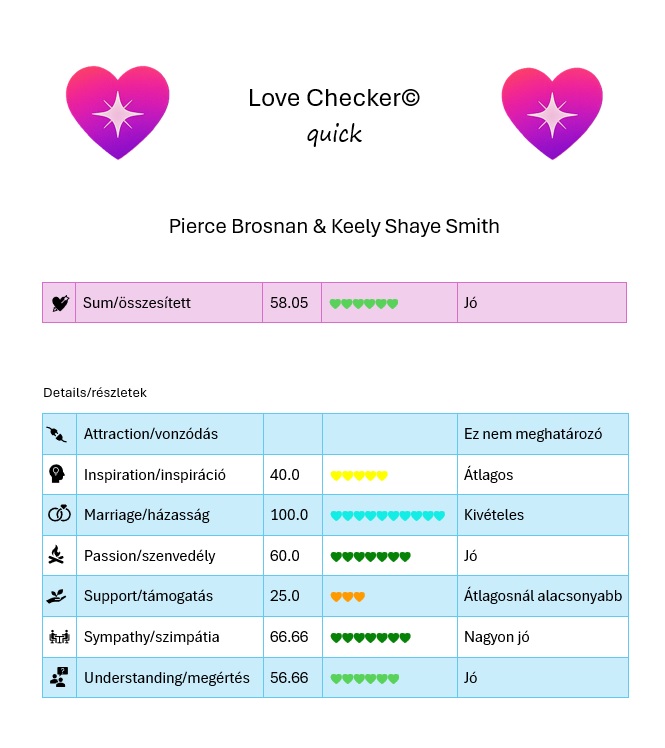Click the Sympathy score 66.66 cell
Image resolution: width=665 pixels, height=748 pixels.
tap(289, 637)
